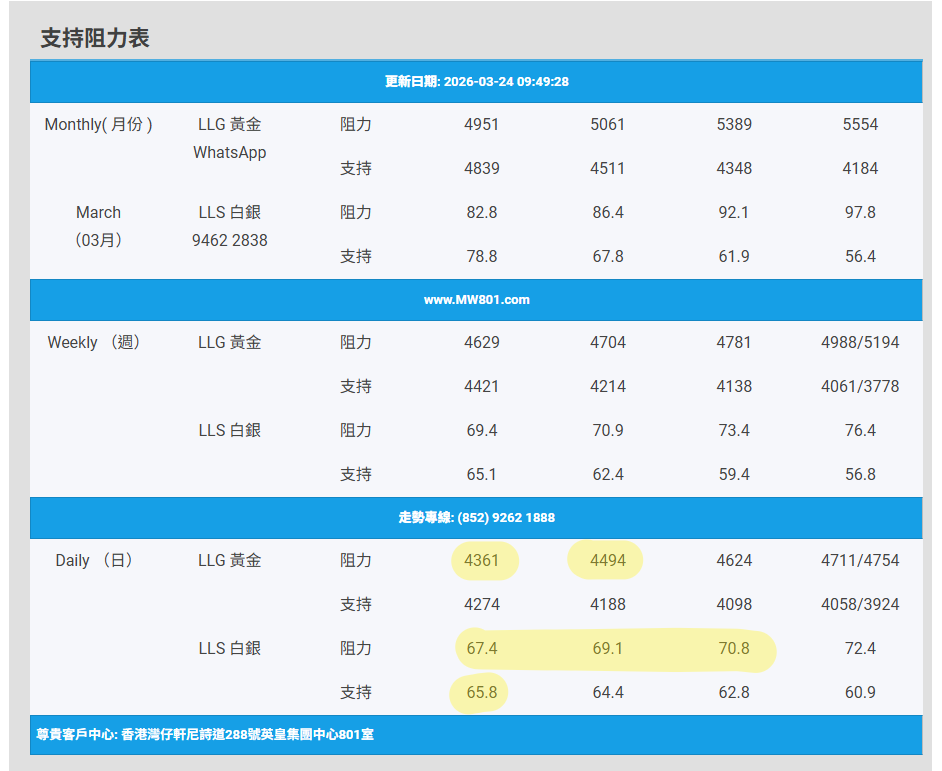
Task: Click the WhatsApp number 9462 2838
Action: 230,240
